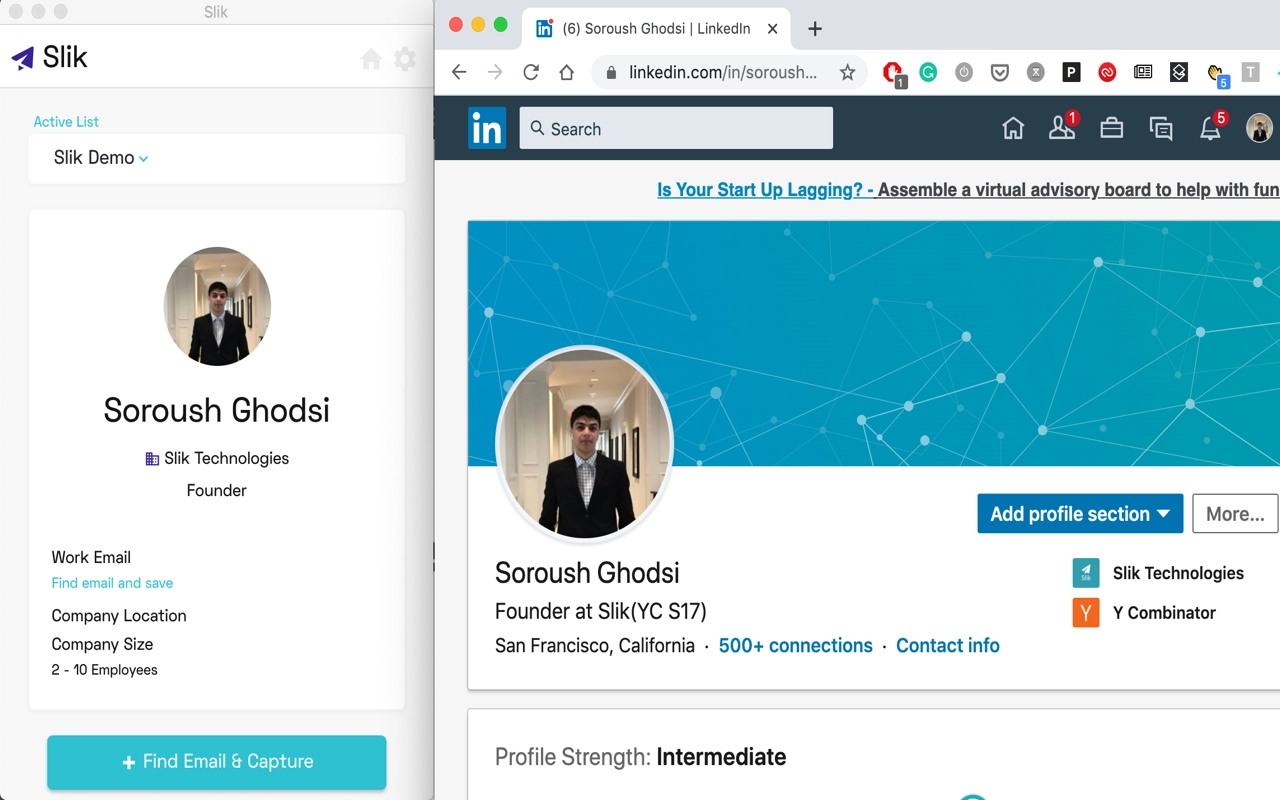The height and width of the screenshot is (800, 1280).
Task: Click Find Email & Capture
Action: click(x=216, y=762)
